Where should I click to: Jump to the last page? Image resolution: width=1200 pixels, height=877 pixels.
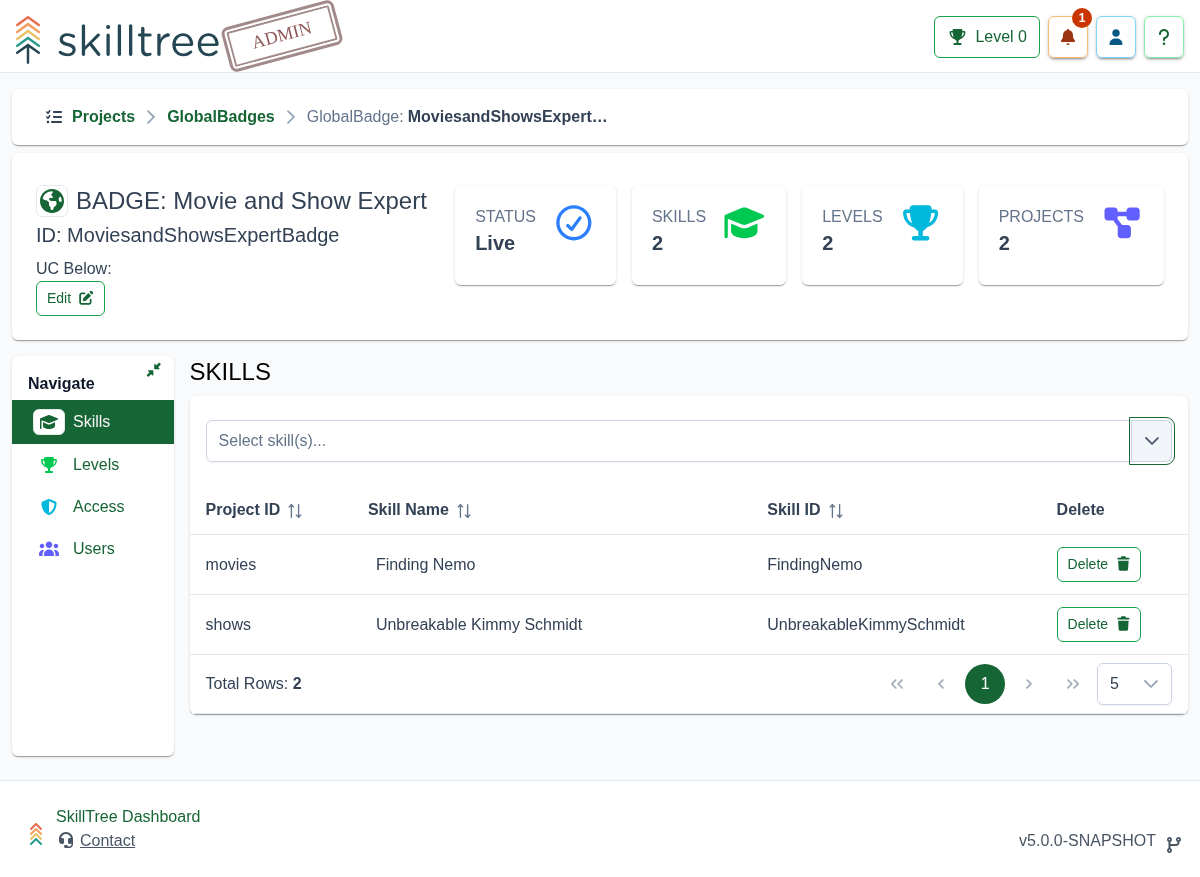click(1073, 684)
